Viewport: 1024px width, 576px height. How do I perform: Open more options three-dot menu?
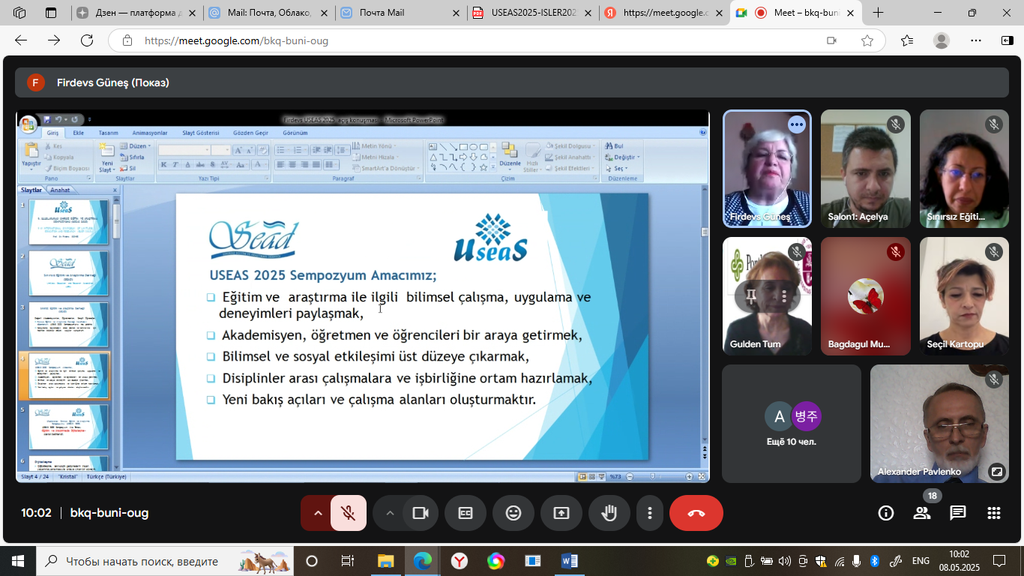(x=650, y=513)
